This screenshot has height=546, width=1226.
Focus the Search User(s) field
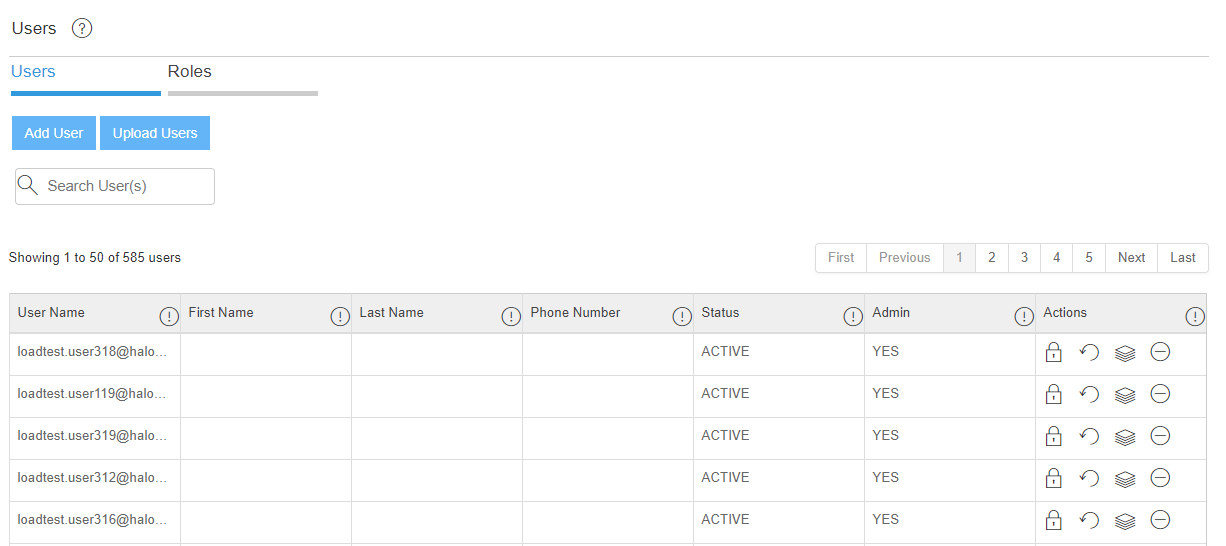click(x=125, y=186)
